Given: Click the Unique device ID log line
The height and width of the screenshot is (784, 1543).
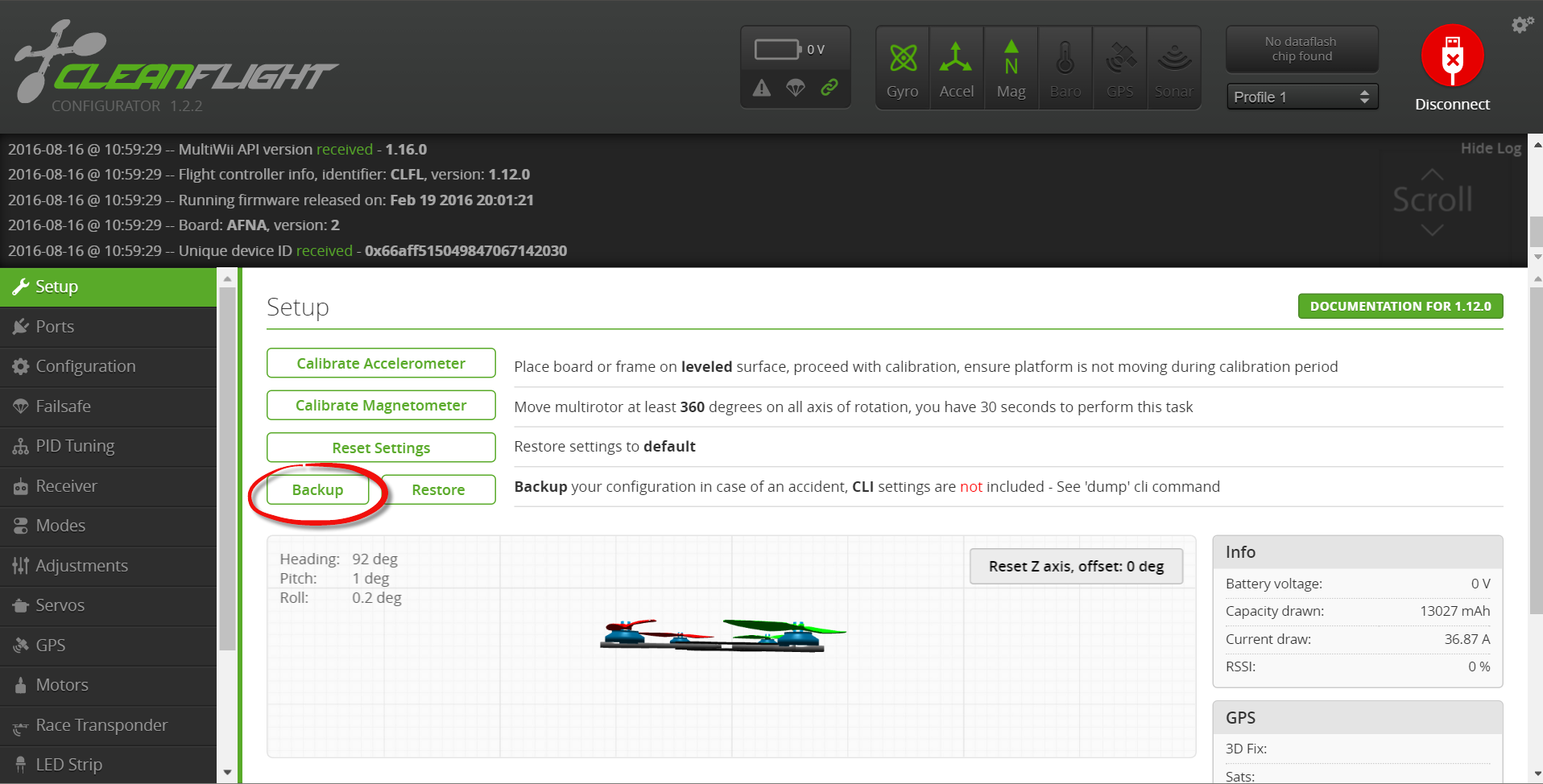Looking at the screenshot, I should [288, 250].
